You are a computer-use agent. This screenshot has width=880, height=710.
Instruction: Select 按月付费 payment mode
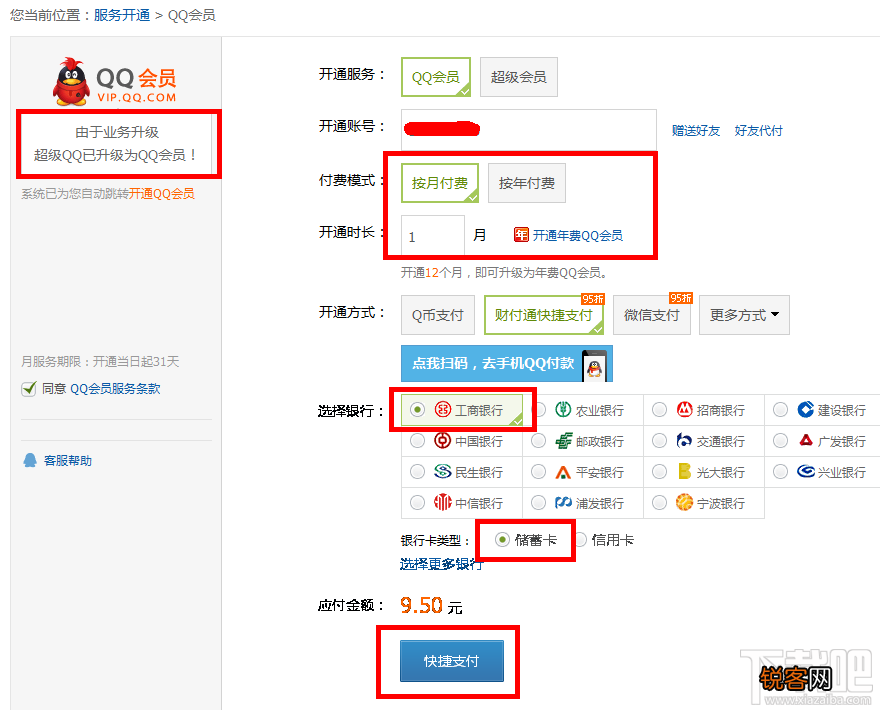click(440, 183)
